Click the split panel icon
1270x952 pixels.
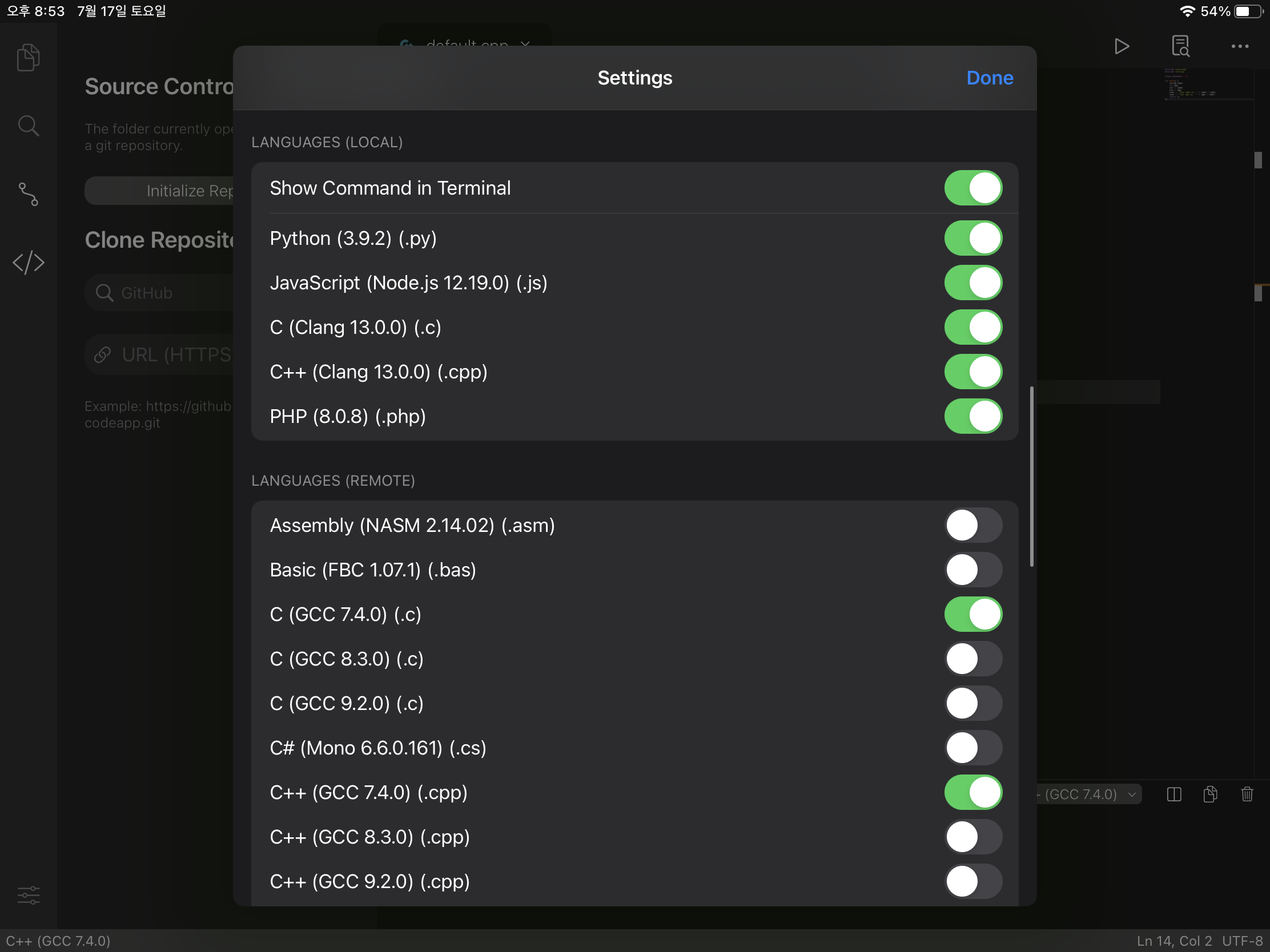pyautogui.click(x=1174, y=794)
